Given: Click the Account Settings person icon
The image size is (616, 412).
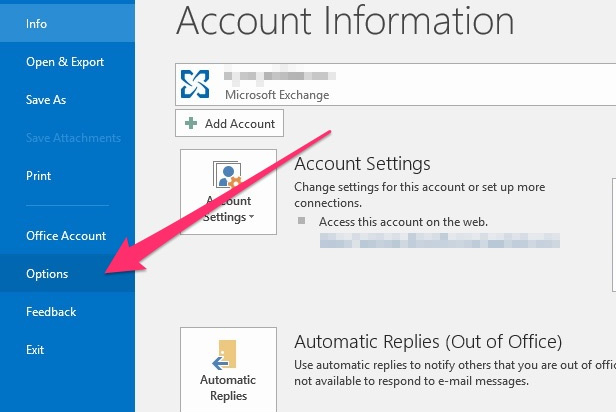Looking at the screenshot, I should point(229,176).
